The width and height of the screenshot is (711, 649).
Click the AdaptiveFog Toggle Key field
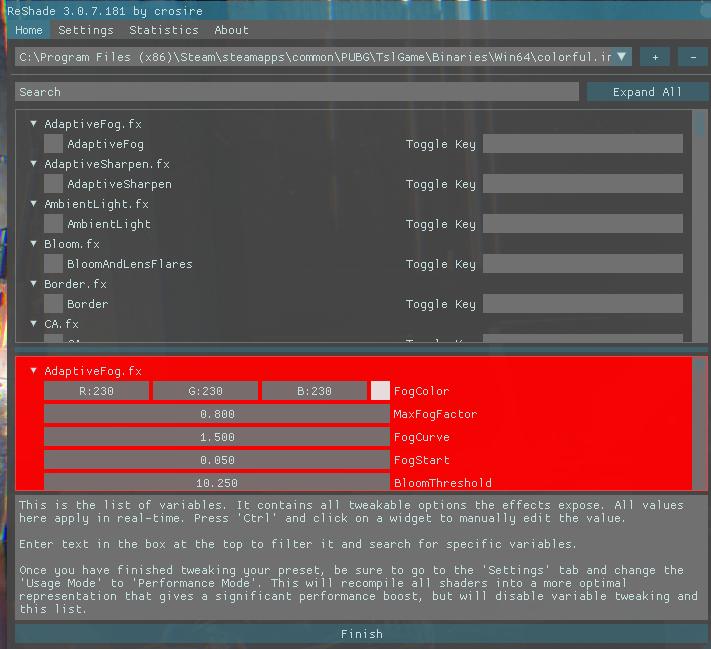(x=583, y=144)
